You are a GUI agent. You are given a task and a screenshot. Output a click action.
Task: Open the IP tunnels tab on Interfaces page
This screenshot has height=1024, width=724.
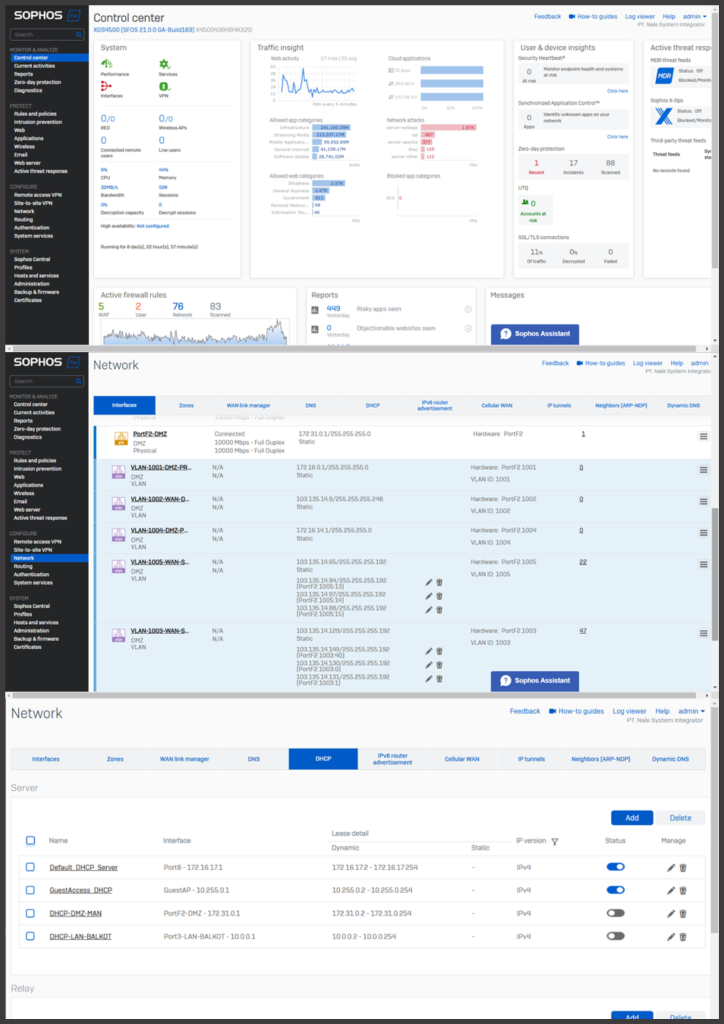pyautogui.click(x=559, y=406)
